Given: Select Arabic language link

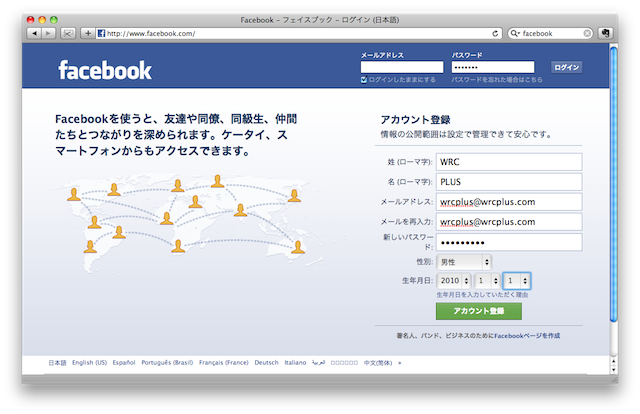Looking at the screenshot, I should pos(318,363).
